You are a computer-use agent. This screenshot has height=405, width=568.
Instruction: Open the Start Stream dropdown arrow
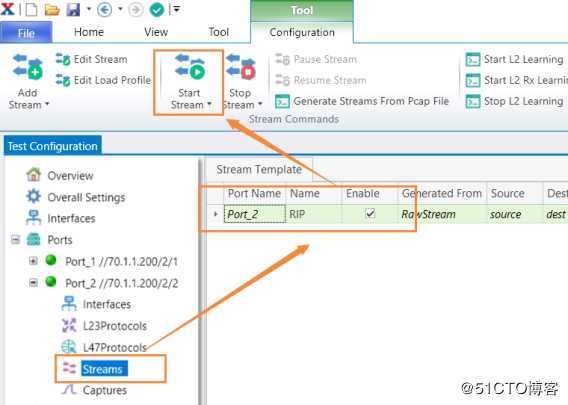209,104
